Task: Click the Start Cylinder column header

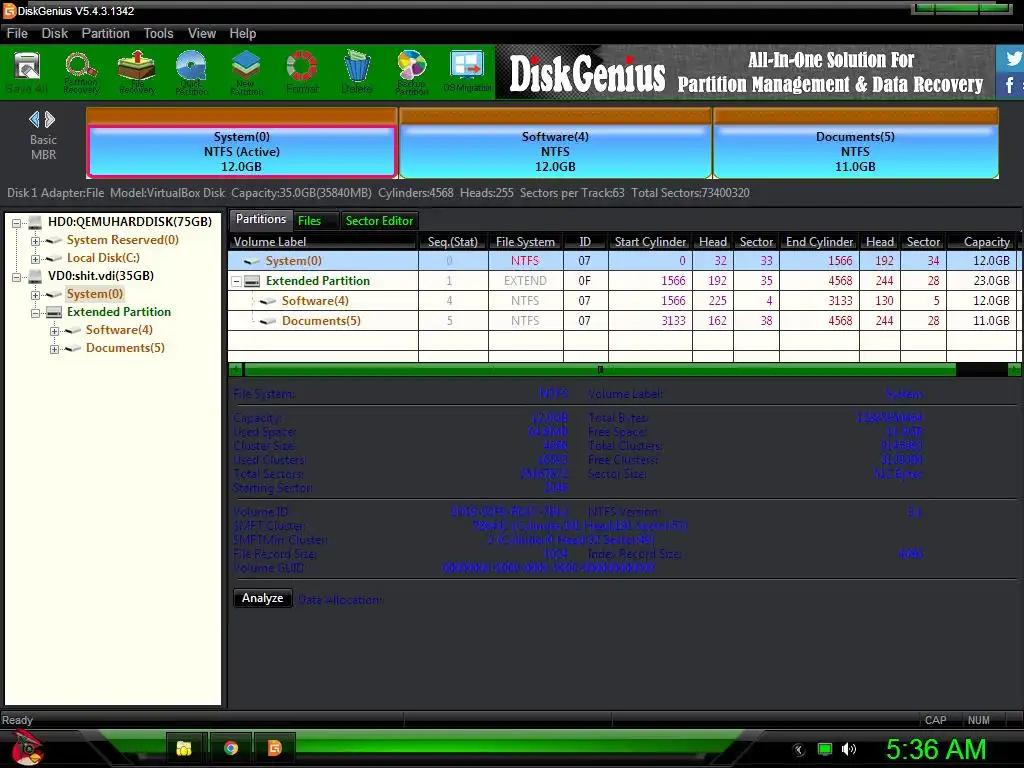Action: click(650, 242)
